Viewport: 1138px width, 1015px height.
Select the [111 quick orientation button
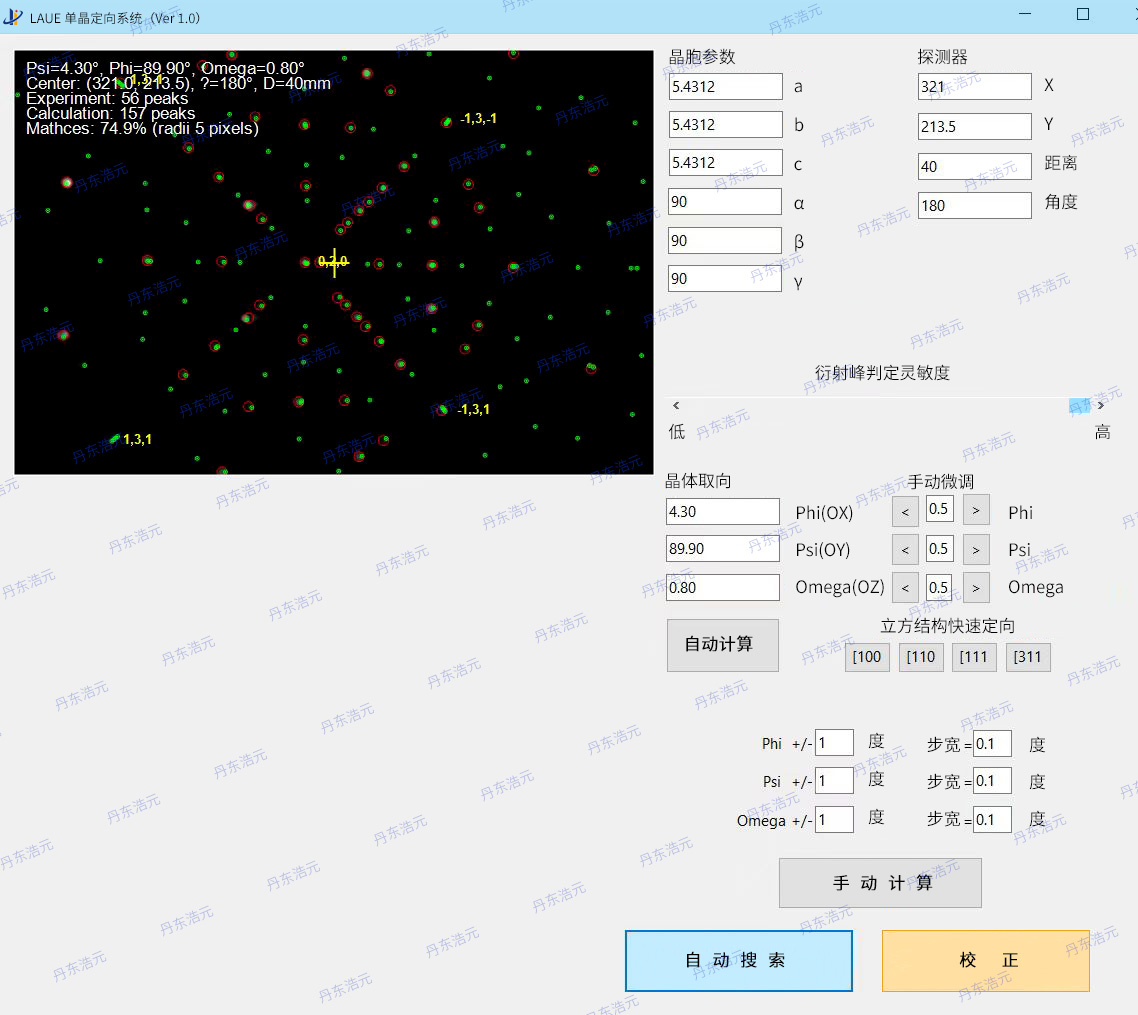[x=974, y=657]
